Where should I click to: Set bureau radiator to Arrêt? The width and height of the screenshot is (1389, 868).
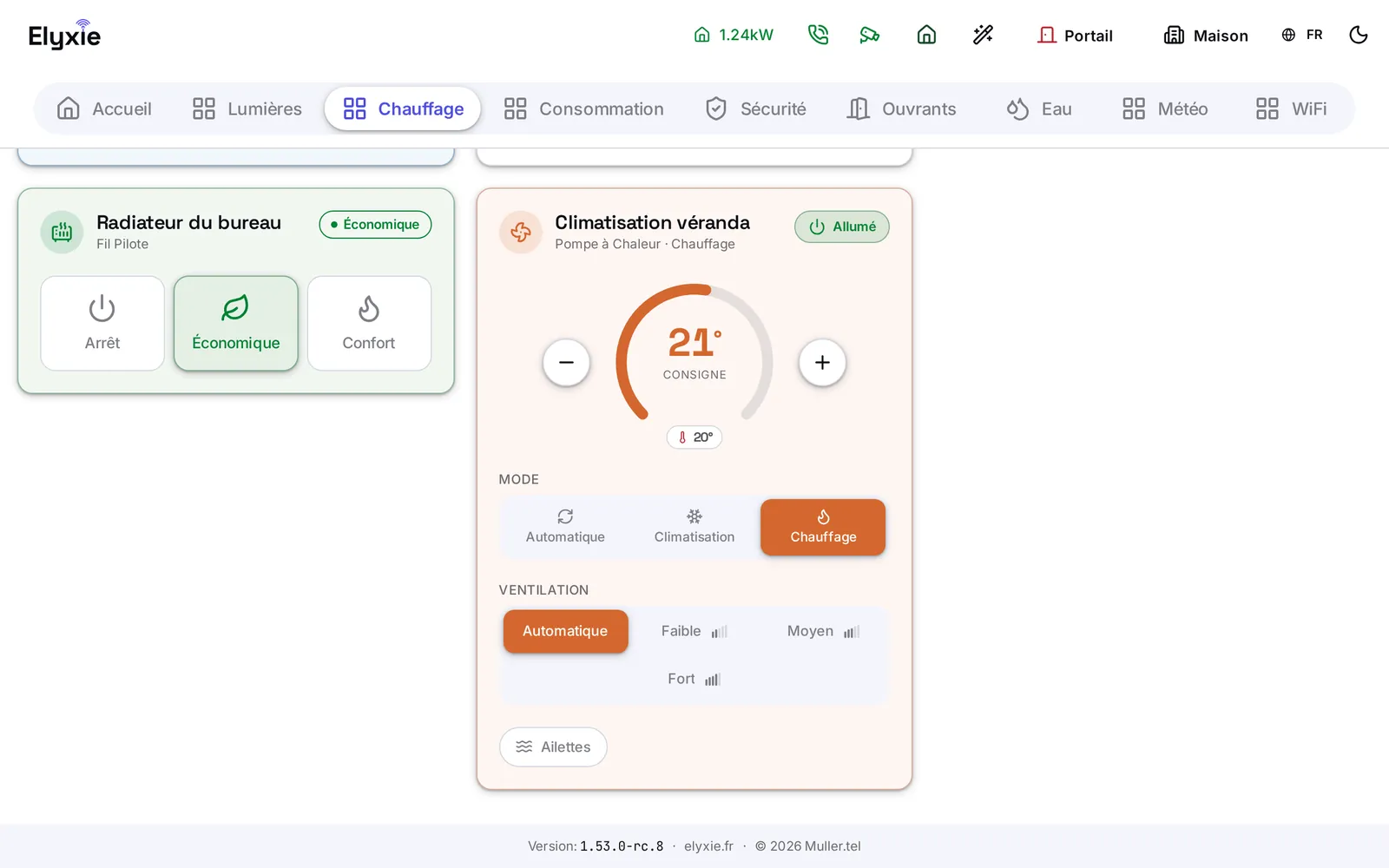(102, 323)
